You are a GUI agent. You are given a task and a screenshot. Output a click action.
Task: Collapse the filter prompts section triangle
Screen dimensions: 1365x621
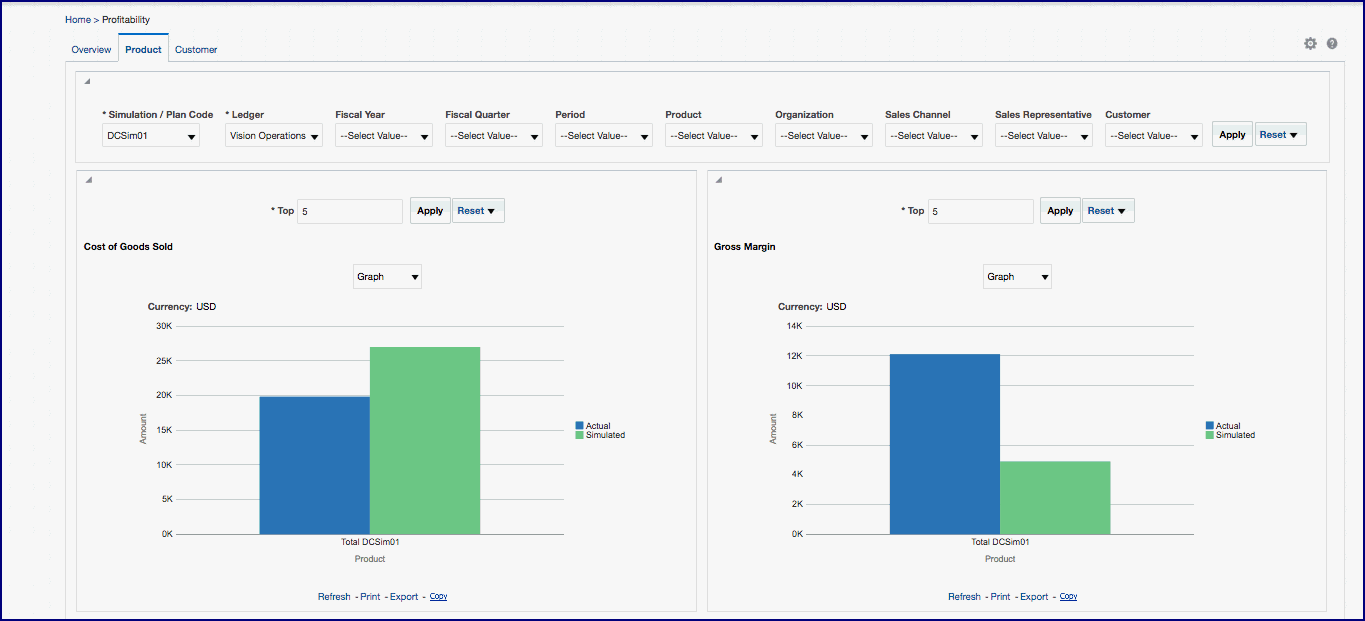click(87, 81)
